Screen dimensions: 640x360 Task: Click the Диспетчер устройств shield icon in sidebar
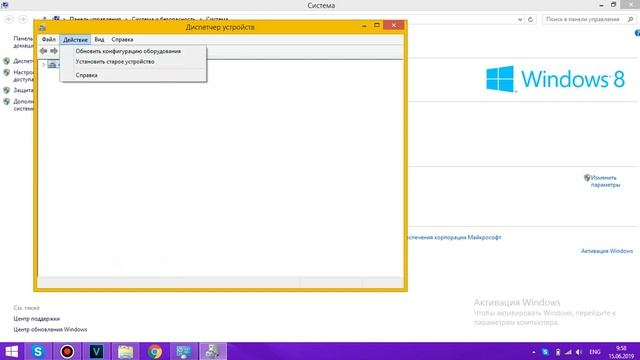point(7,61)
